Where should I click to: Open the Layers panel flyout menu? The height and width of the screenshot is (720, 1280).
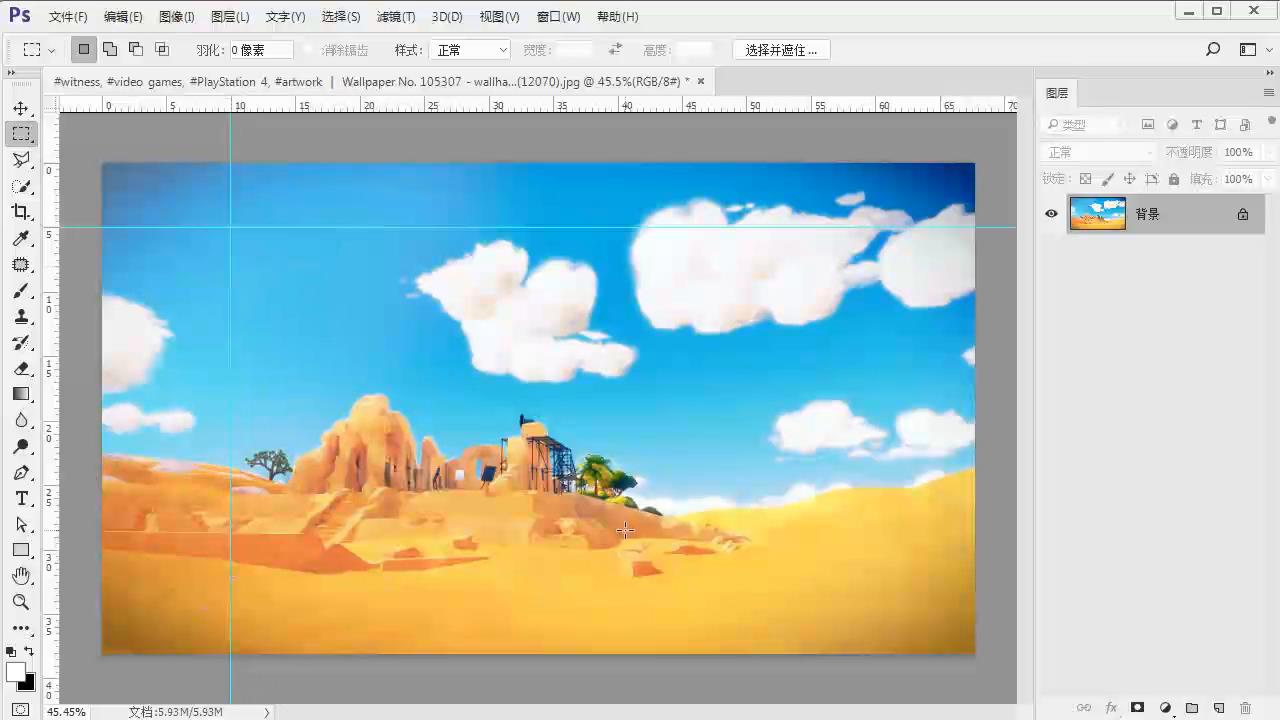[1269, 93]
